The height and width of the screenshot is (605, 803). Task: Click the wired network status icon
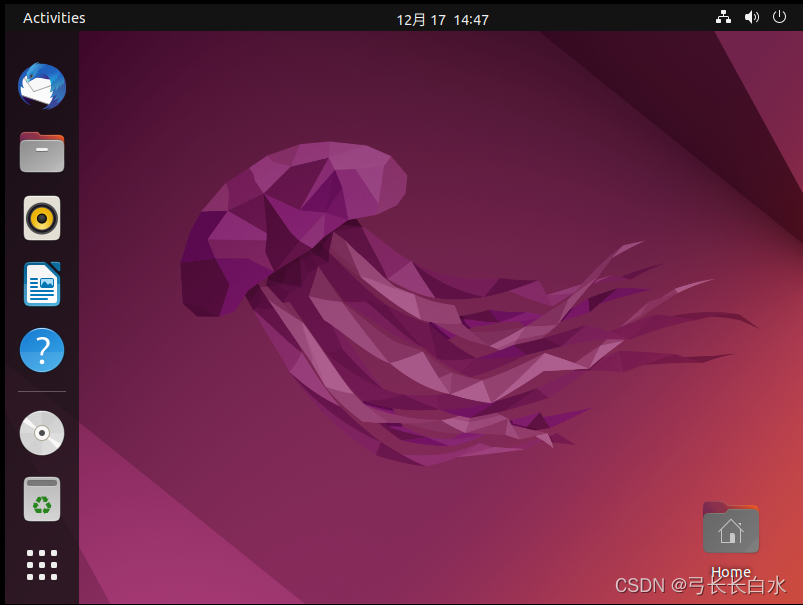(723, 17)
